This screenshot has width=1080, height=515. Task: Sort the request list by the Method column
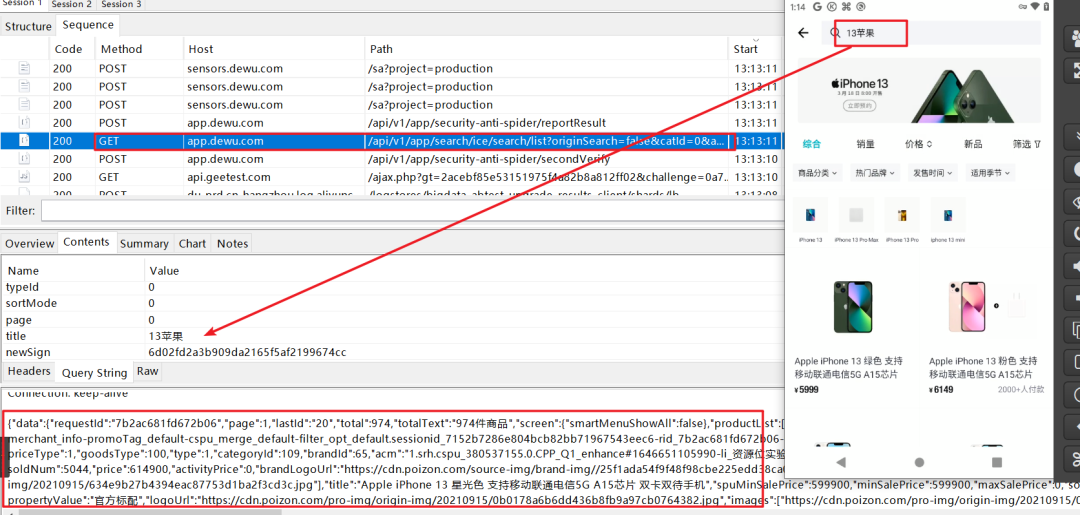point(139,49)
